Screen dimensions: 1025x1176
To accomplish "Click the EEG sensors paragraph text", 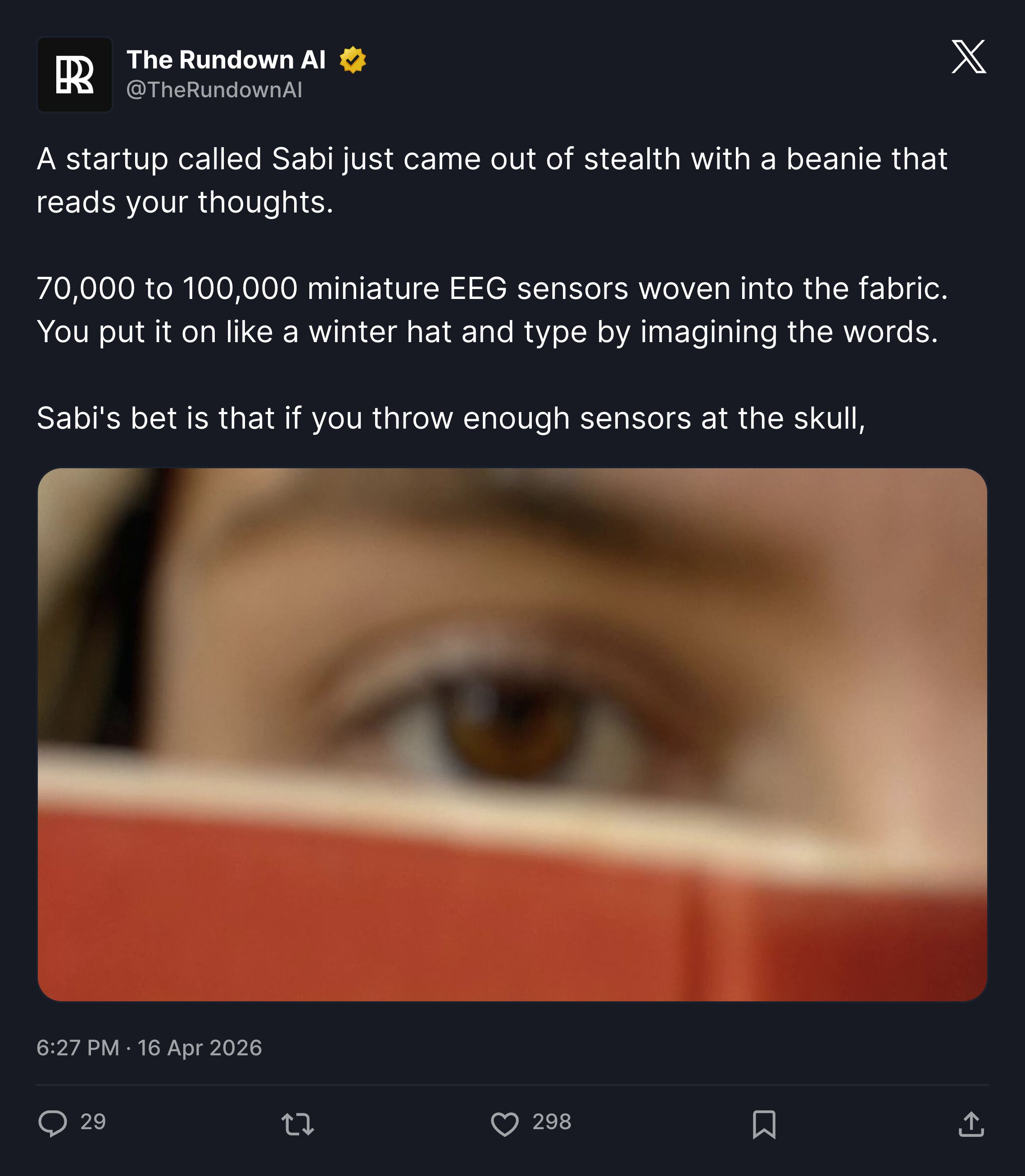I will click(492, 310).
